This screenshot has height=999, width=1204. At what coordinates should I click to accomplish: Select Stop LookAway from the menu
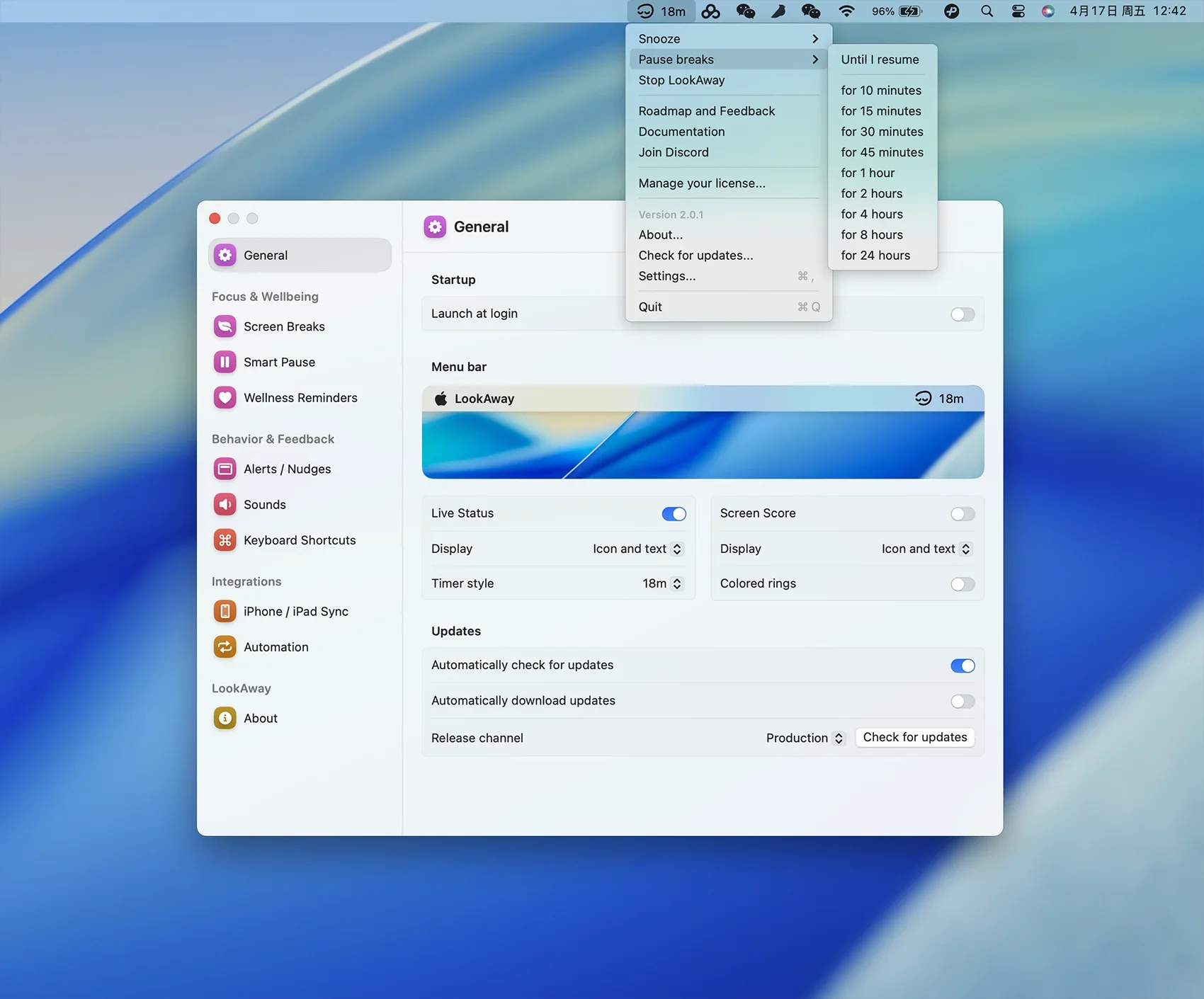[x=681, y=80]
